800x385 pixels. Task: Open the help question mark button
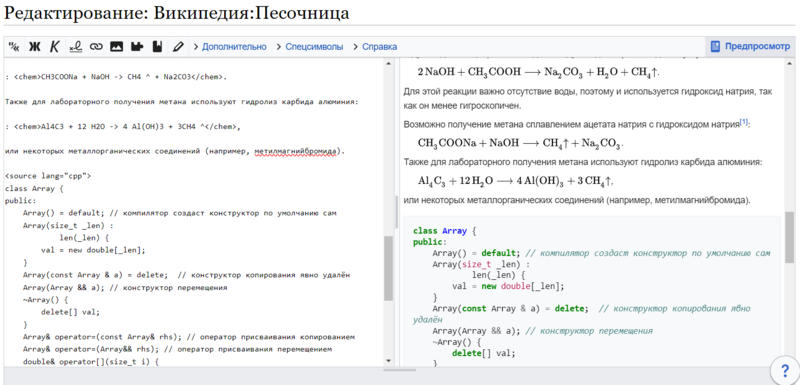tap(785, 370)
